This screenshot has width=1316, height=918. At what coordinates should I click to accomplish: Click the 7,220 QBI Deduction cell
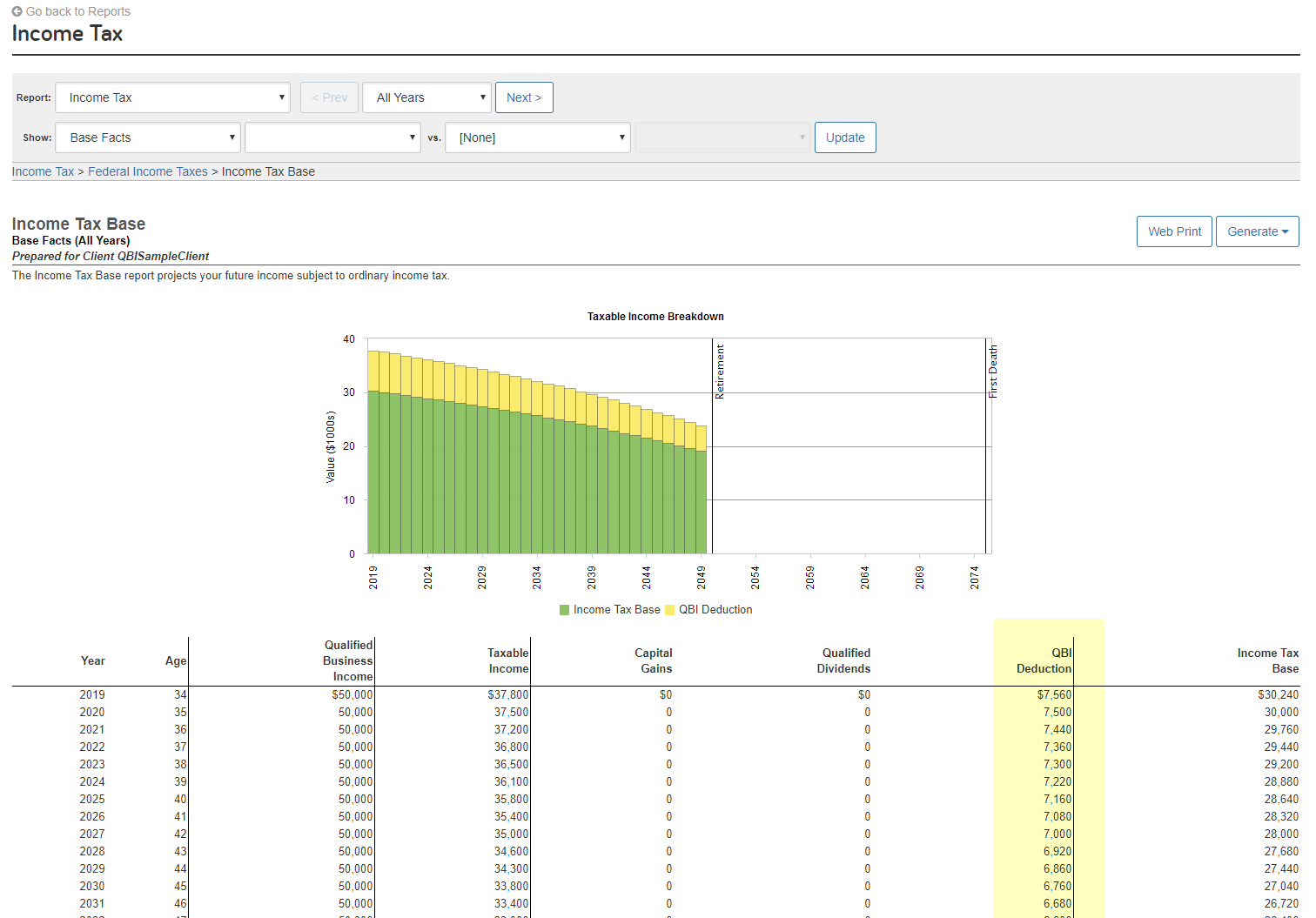tap(1057, 781)
